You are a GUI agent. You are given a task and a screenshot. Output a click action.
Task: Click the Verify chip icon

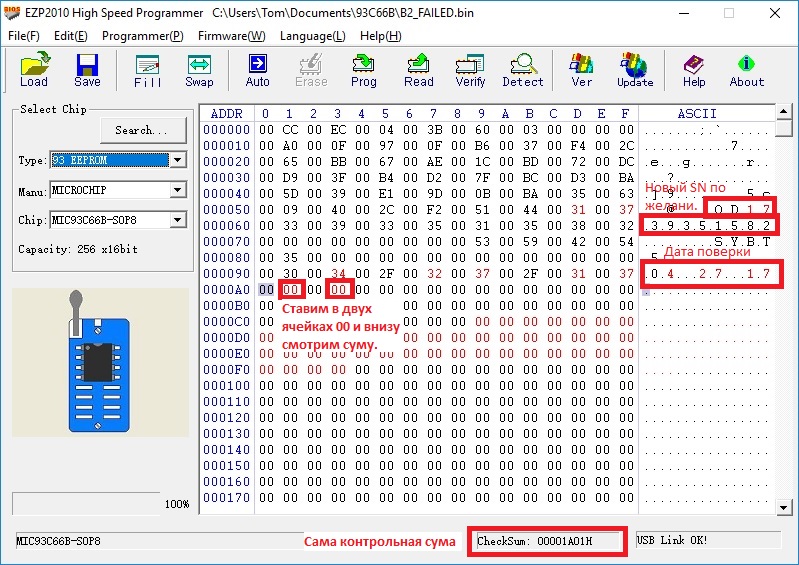click(470, 70)
